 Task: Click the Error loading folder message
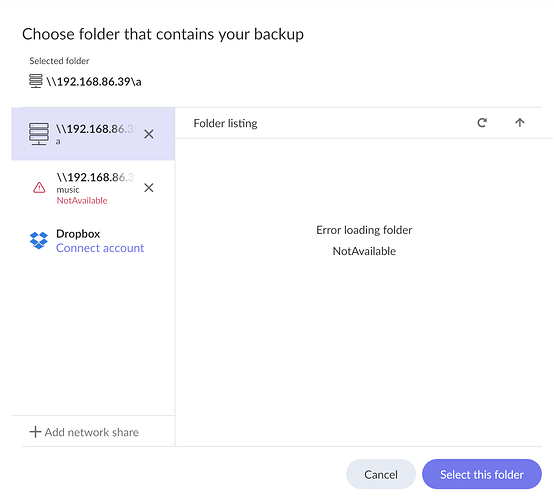(x=364, y=230)
